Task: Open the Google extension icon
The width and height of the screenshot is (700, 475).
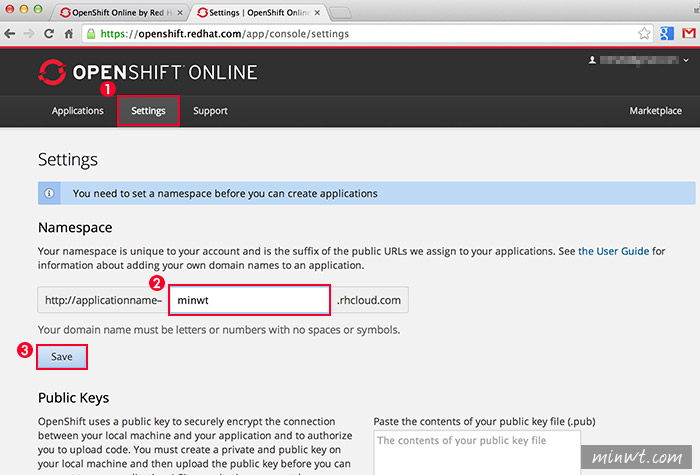Action: (x=667, y=33)
